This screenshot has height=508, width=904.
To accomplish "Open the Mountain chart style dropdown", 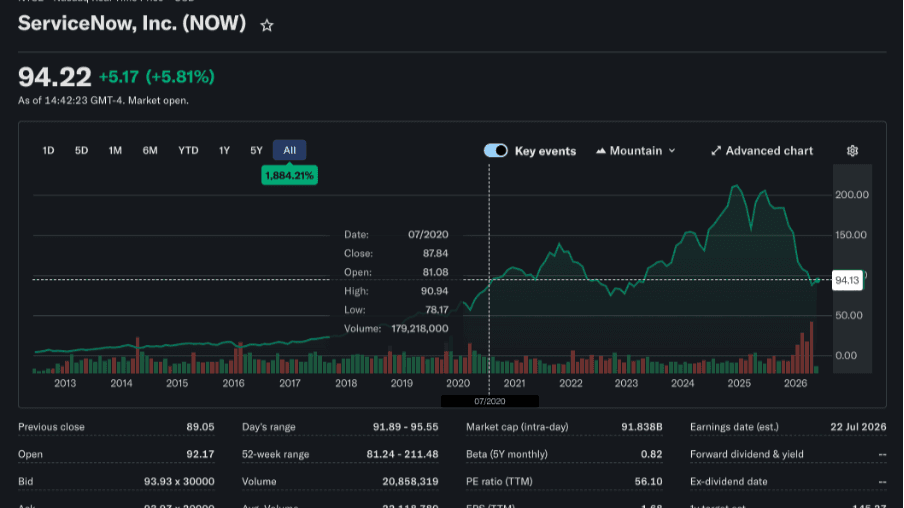I will pos(635,150).
